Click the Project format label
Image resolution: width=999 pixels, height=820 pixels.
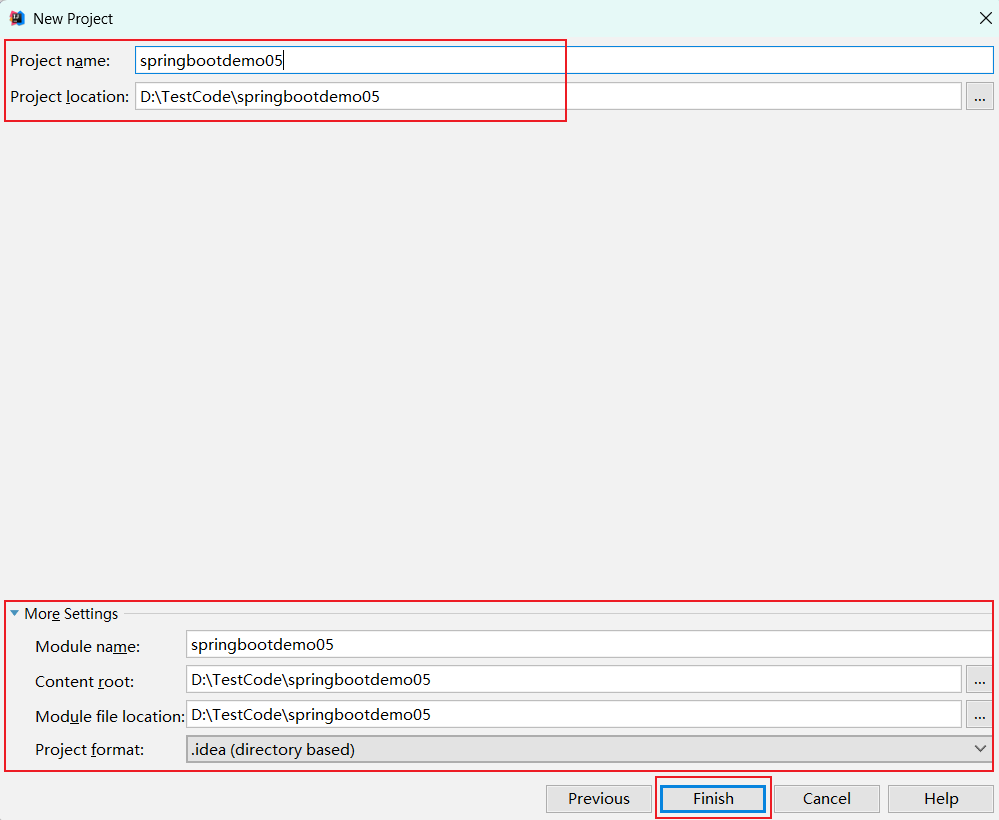pos(89,749)
